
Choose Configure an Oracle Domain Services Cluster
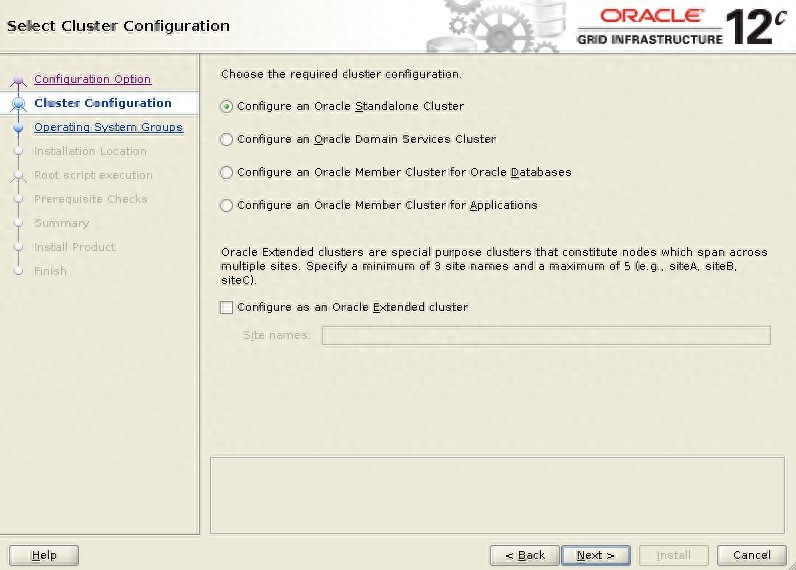click(x=227, y=139)
